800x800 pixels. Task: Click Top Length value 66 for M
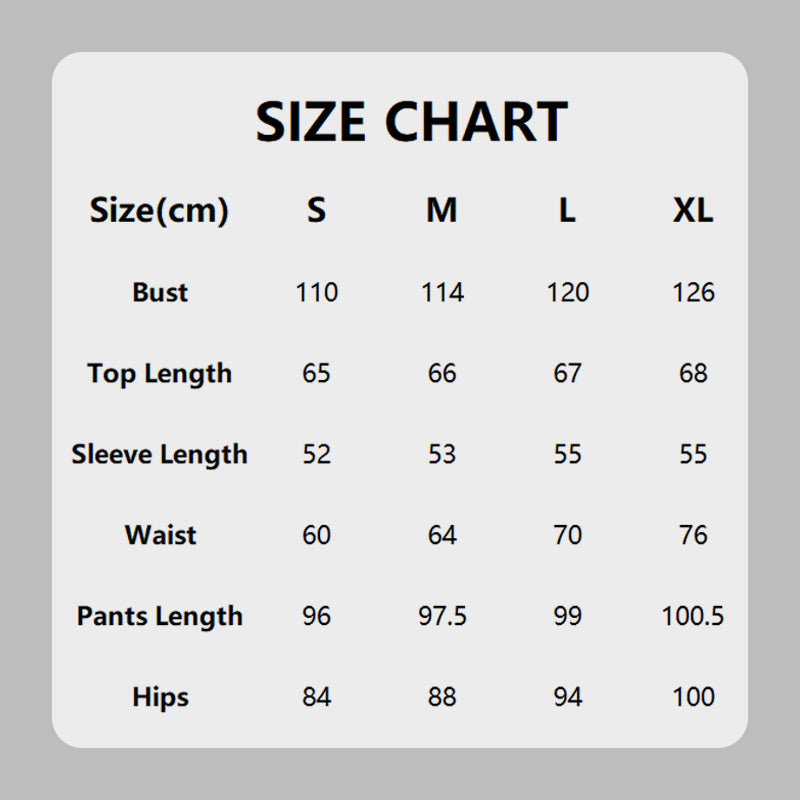[x=442, y=373]
